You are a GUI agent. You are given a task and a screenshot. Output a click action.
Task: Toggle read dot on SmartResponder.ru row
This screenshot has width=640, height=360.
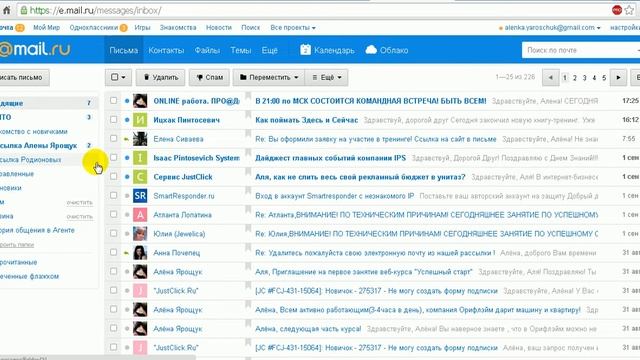click(127, 196)
